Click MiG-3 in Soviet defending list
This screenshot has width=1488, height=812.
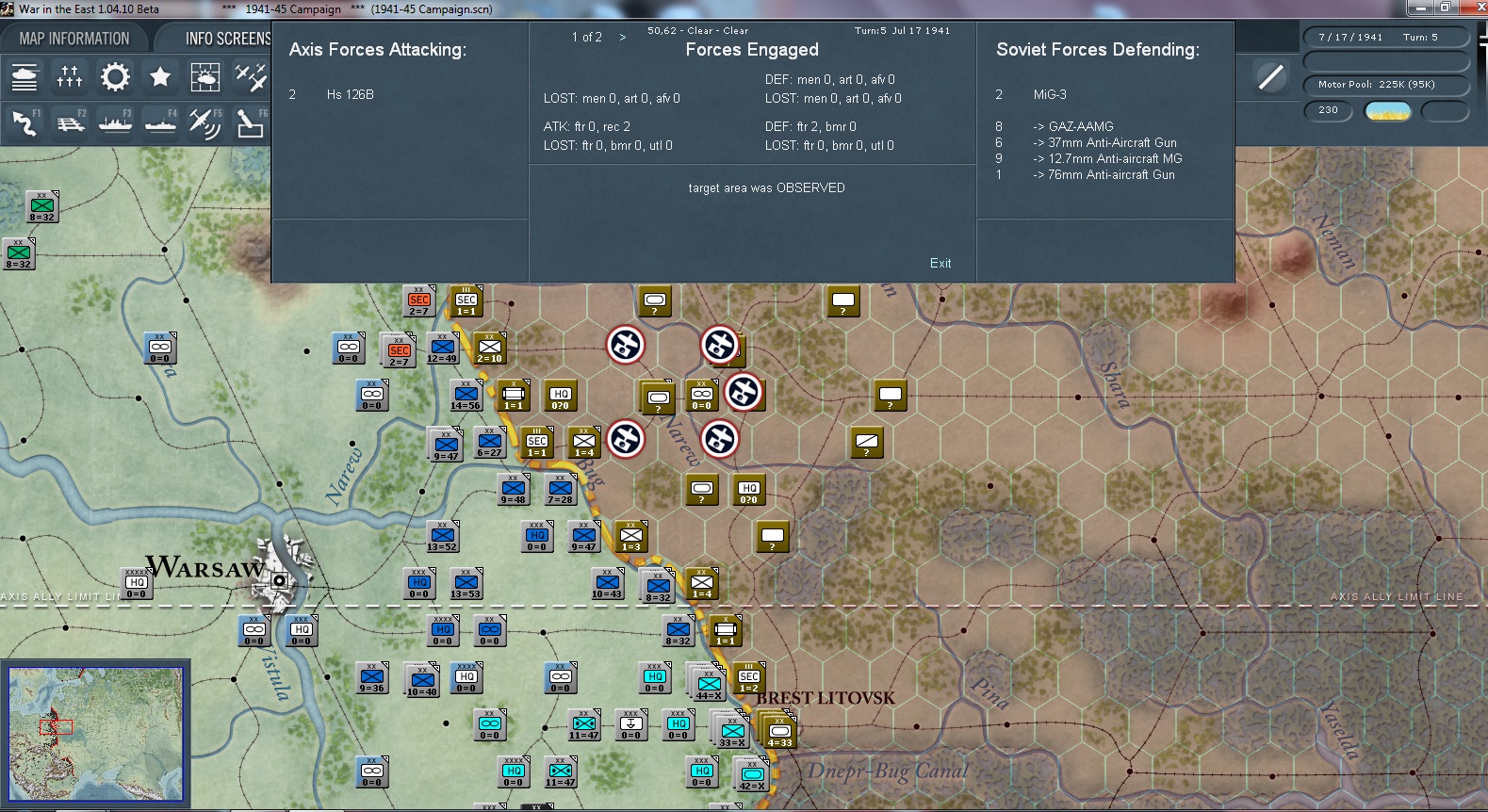pos(1050,94)
